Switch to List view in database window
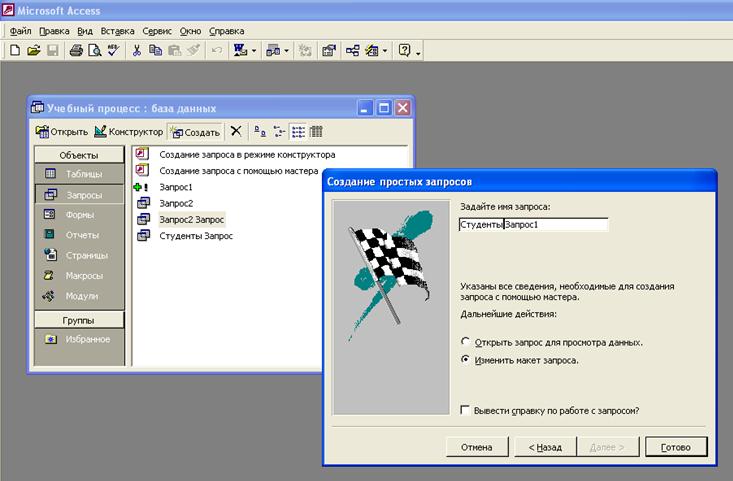733x481 pixels. 298,132
